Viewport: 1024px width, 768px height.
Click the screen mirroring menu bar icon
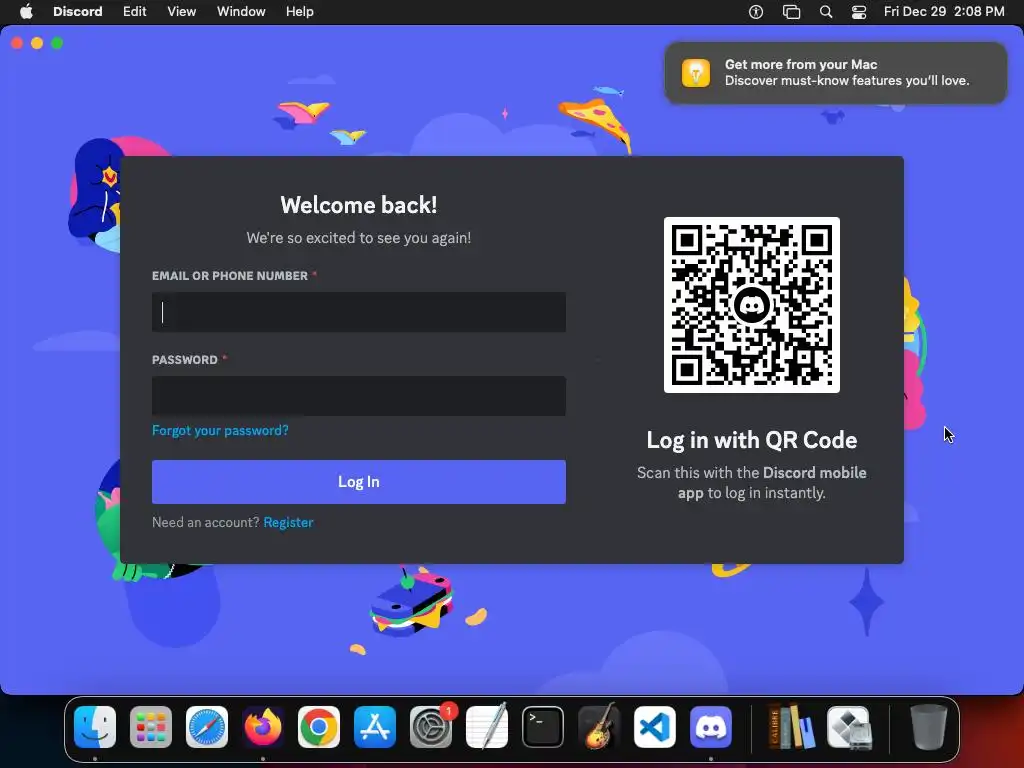click(792, 12)
